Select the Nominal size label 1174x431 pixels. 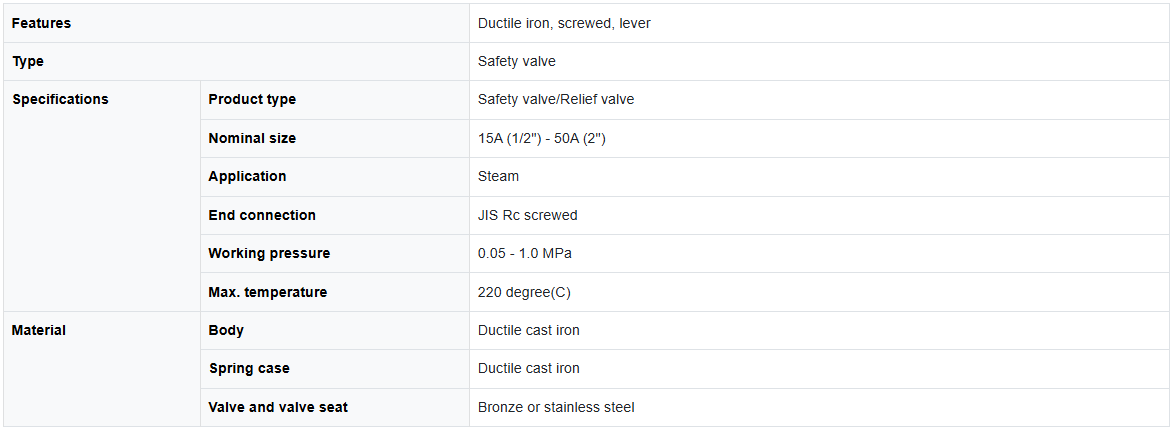click(x=252, y=138)
